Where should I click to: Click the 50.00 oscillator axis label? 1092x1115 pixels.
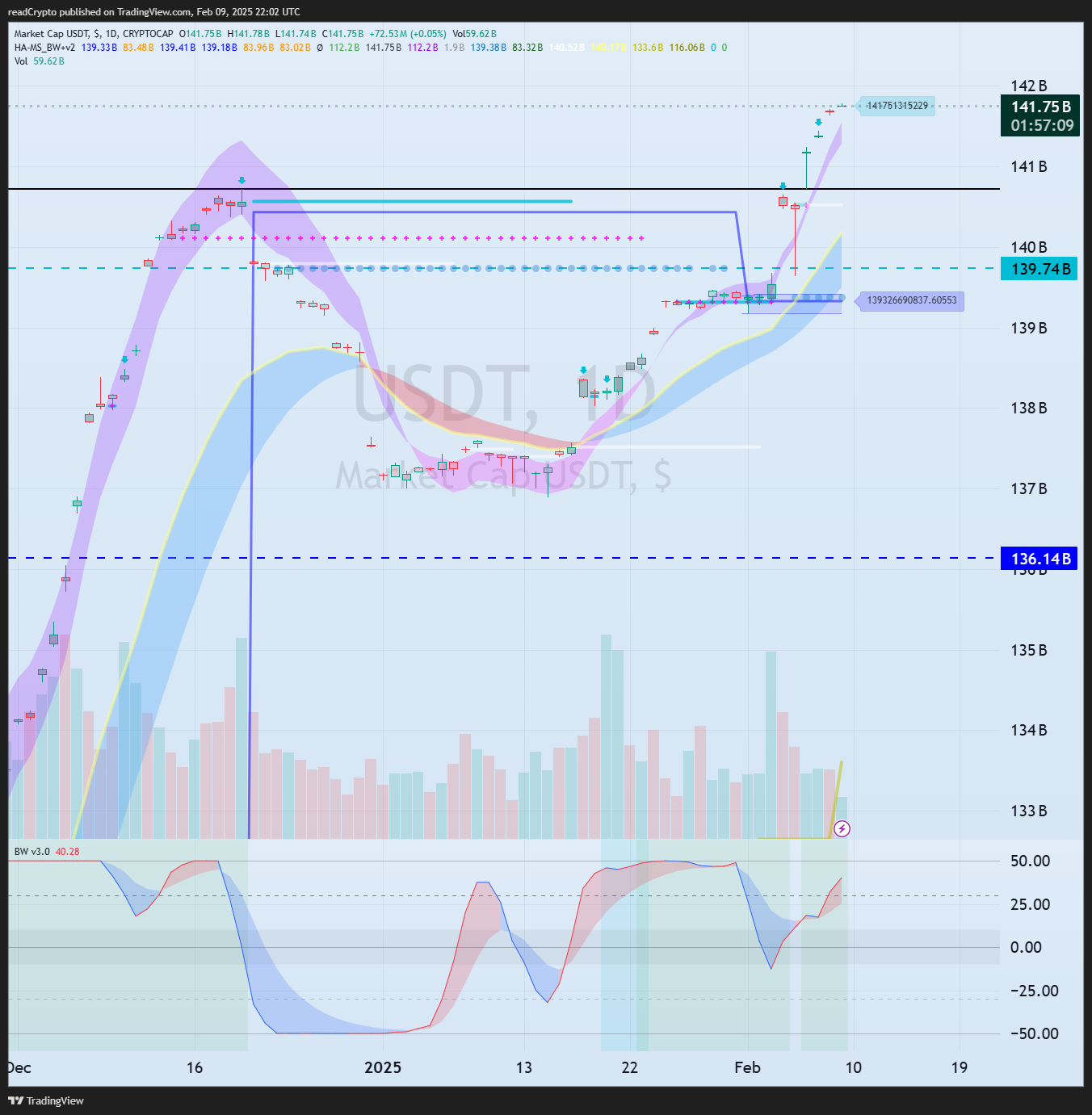(x=1031, y=861)
